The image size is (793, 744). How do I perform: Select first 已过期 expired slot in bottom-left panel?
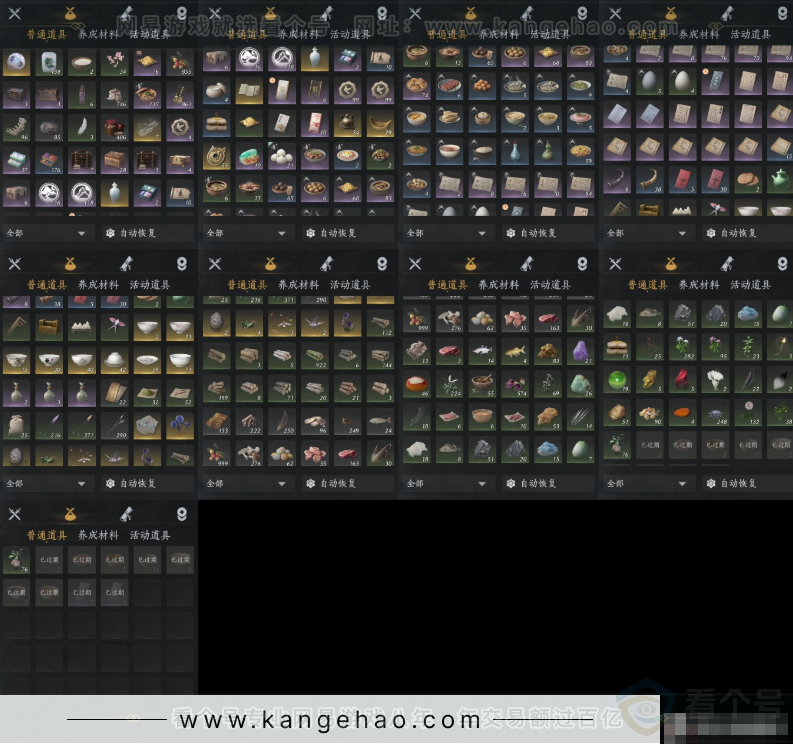49,560
